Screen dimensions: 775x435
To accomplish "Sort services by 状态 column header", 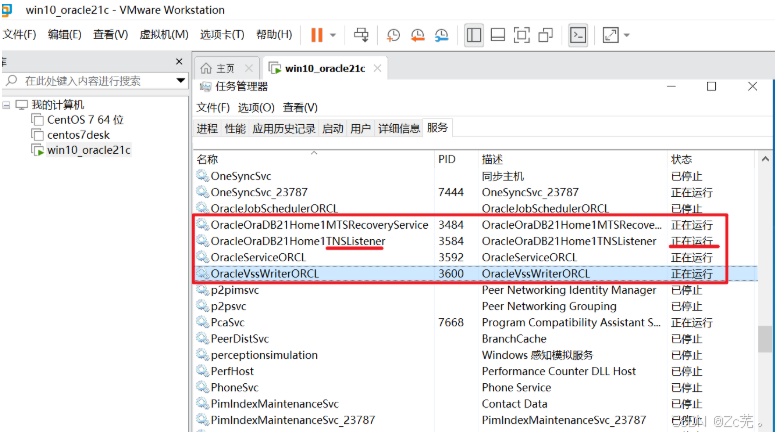I will [711, 159].
